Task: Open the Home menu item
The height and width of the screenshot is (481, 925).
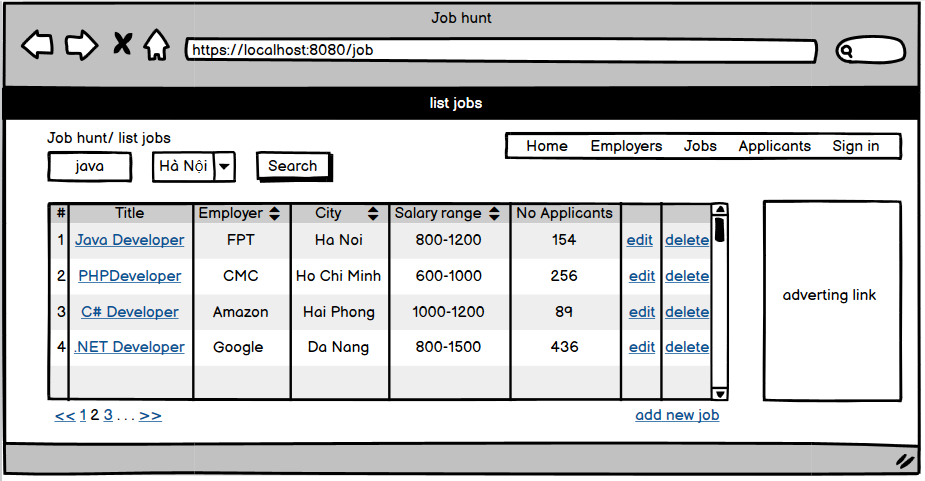Action: click(x=547, y=146)
